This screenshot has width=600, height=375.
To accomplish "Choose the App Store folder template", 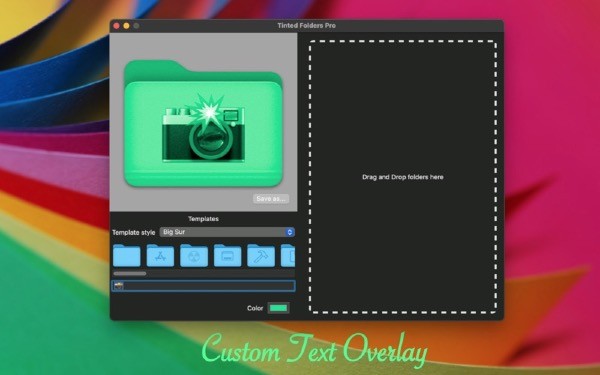I will click(160, 255).
